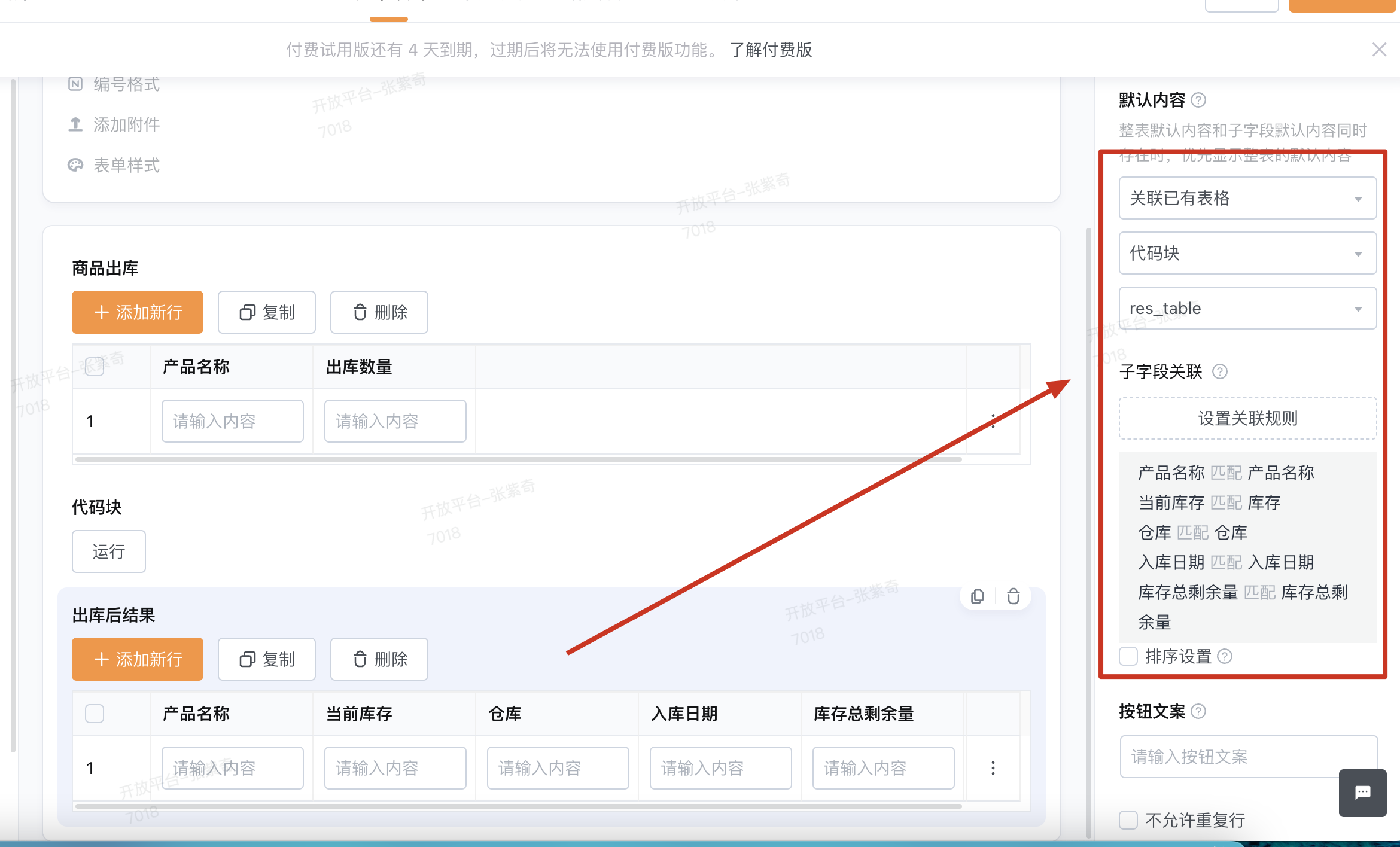Click 产品名称 input in 出库后结果 row 1
Screen dimensions: 1400x847
[233, 768]
